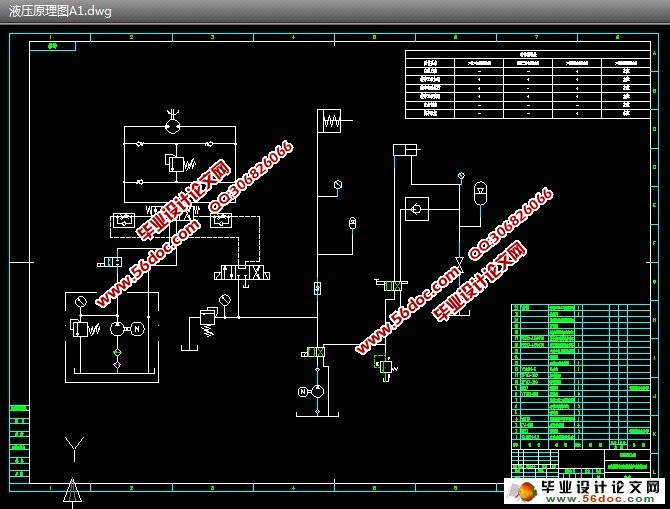Select the 2-position solenoid valve left of pump unit
This screenshot has height=509, width=670.
coord(110,261)
